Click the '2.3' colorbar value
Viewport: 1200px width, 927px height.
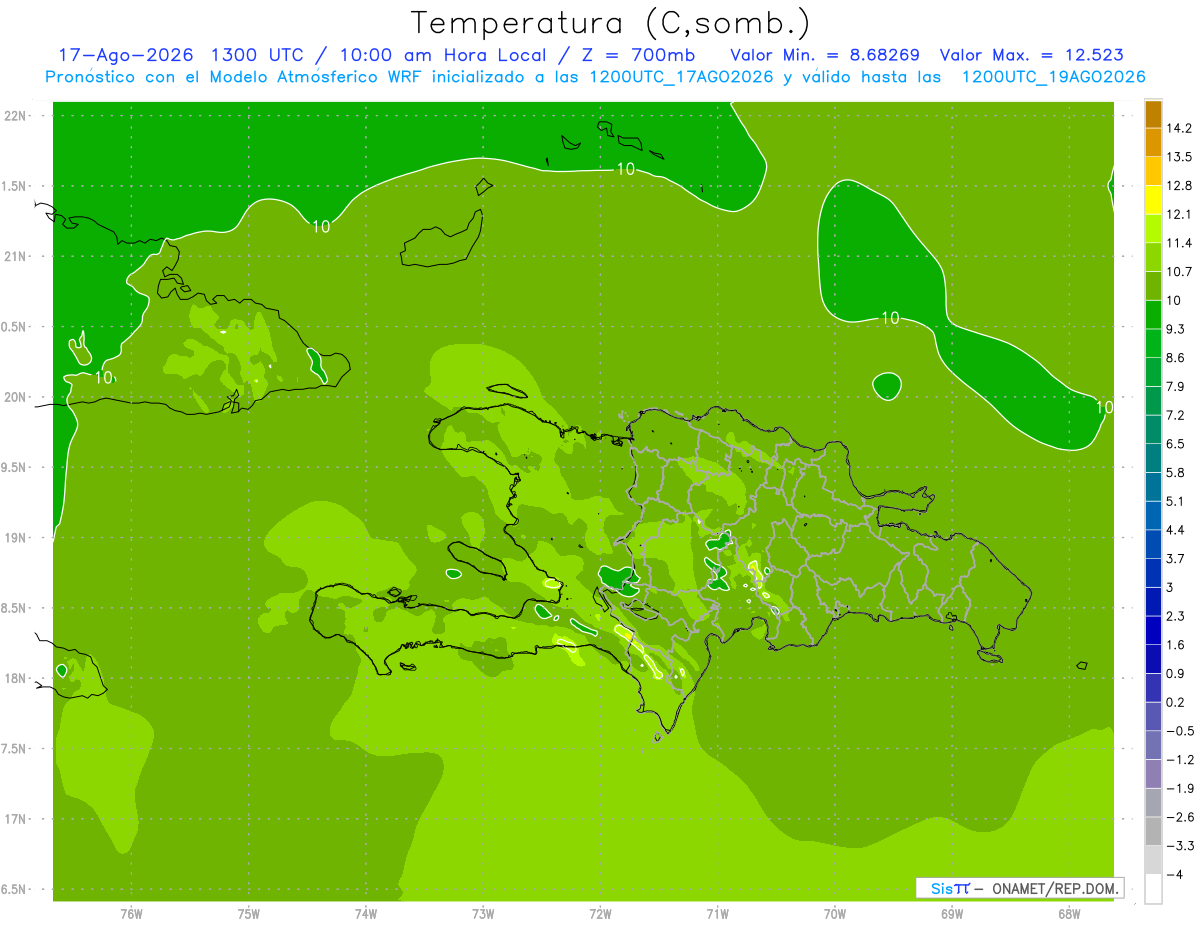point(1176,616)
